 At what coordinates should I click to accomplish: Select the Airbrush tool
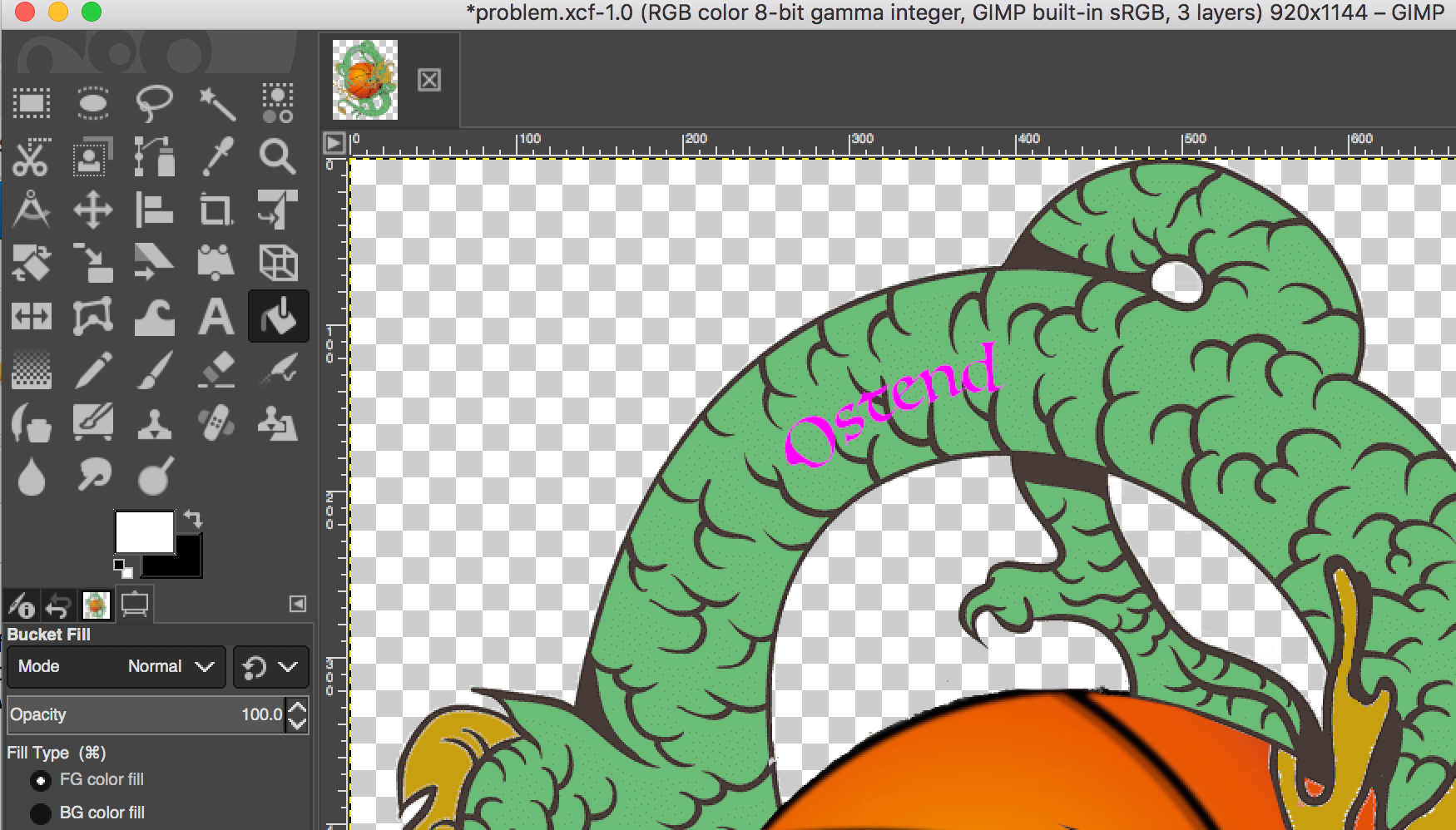point(278,369)
